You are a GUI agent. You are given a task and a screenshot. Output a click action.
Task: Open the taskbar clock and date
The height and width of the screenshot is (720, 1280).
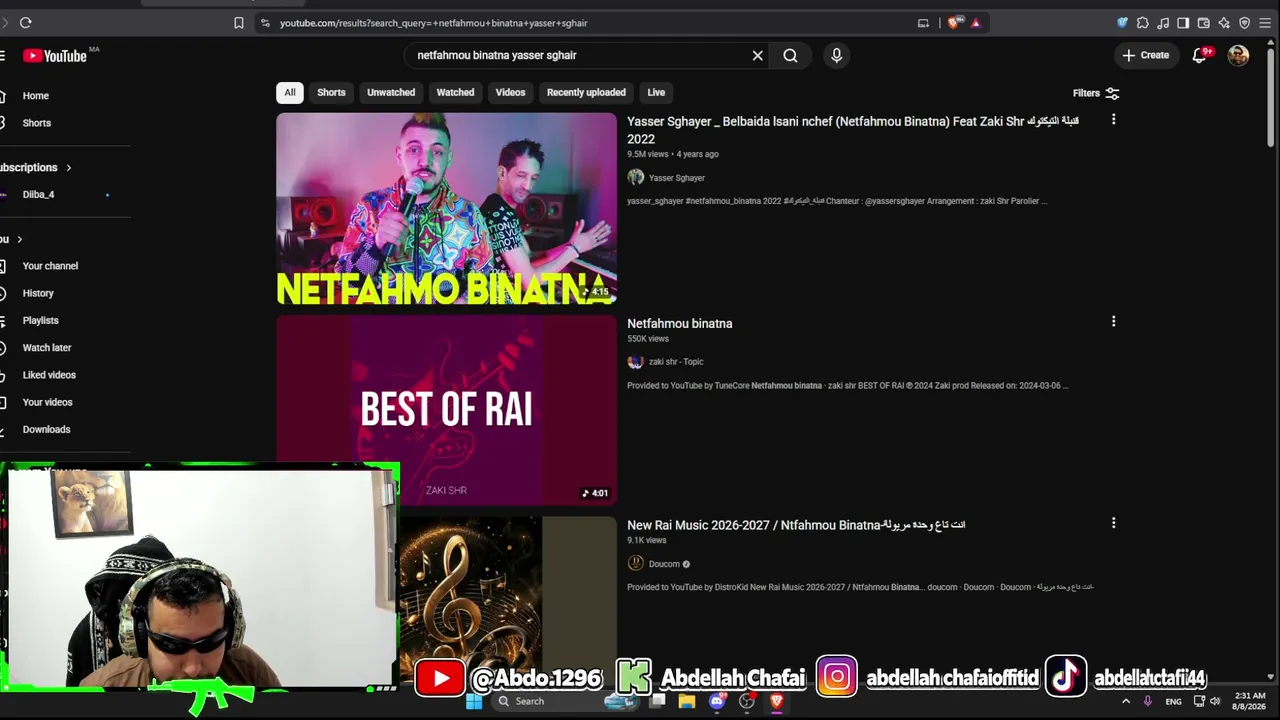1249,701
